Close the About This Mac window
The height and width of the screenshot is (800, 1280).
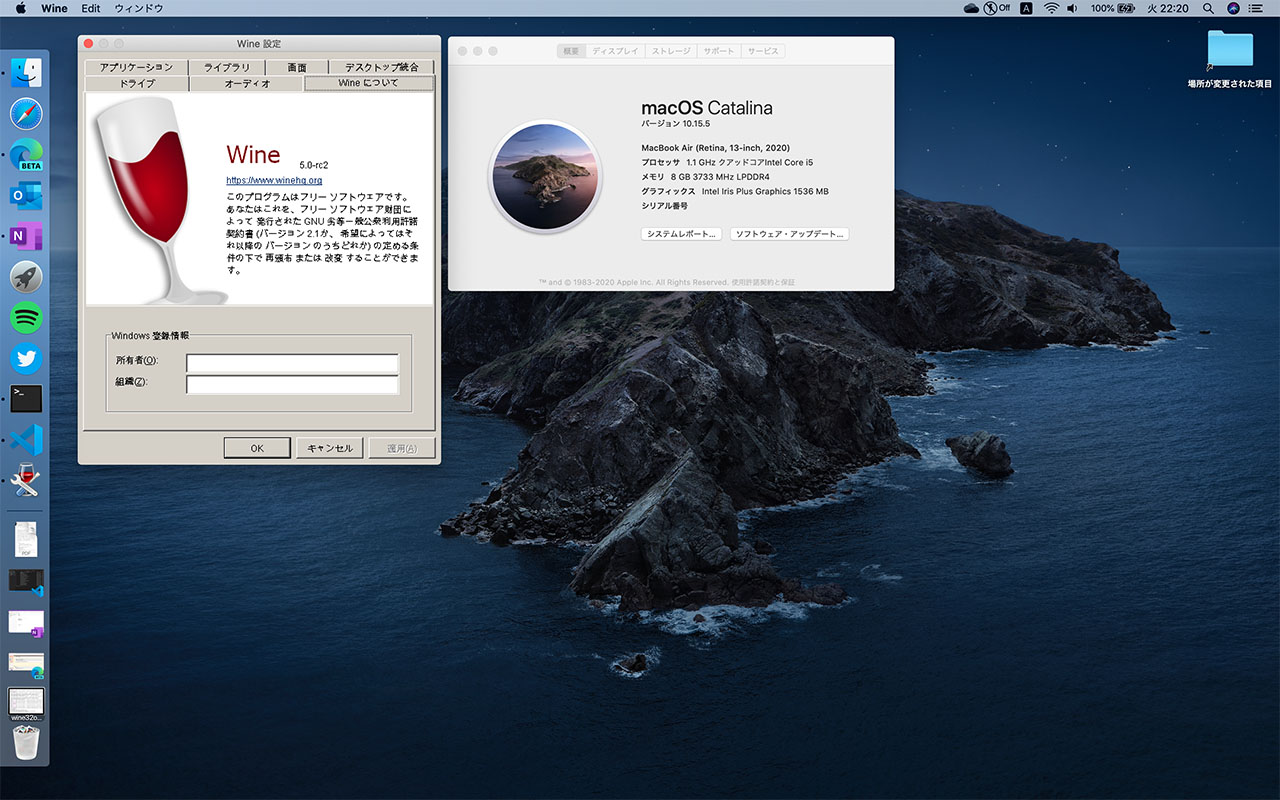click(x=461, y=51)
